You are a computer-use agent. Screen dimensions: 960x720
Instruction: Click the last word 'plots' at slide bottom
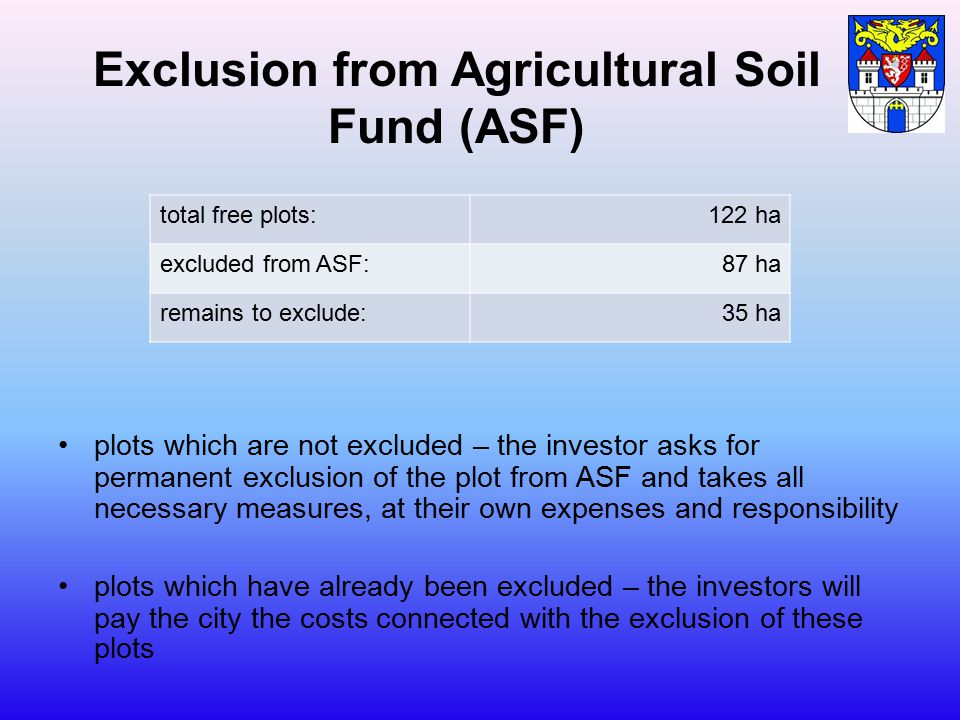coord(124,650)
